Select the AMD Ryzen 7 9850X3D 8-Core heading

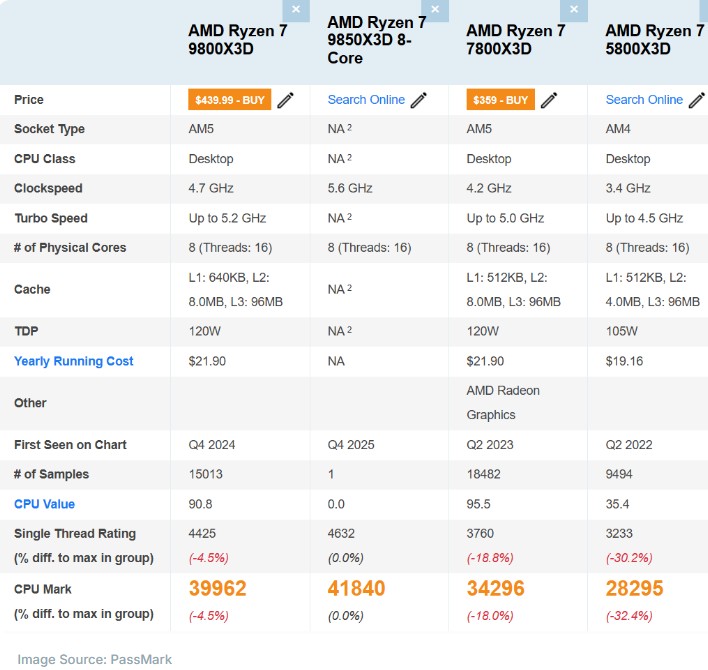[x=376, y=40]
